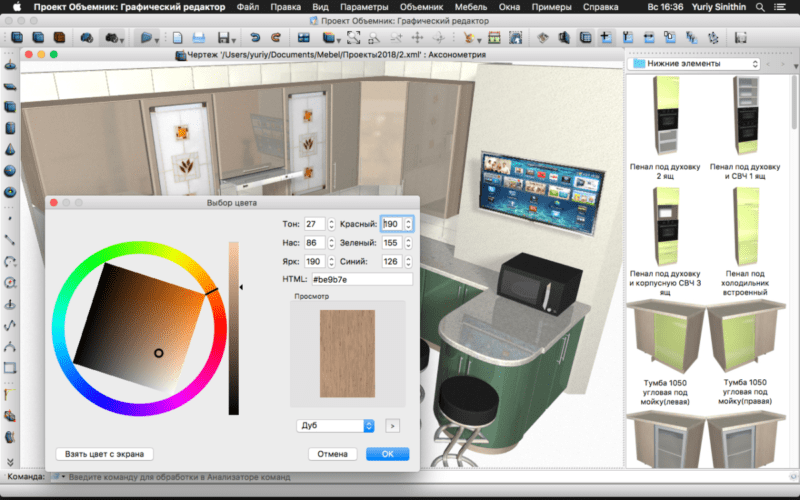Select Пенал под духовку 2 ящ thumbnail
Image resolution: width=800 pixels, height=500 pixels.
pyautogui.click(x=665, y=116)
